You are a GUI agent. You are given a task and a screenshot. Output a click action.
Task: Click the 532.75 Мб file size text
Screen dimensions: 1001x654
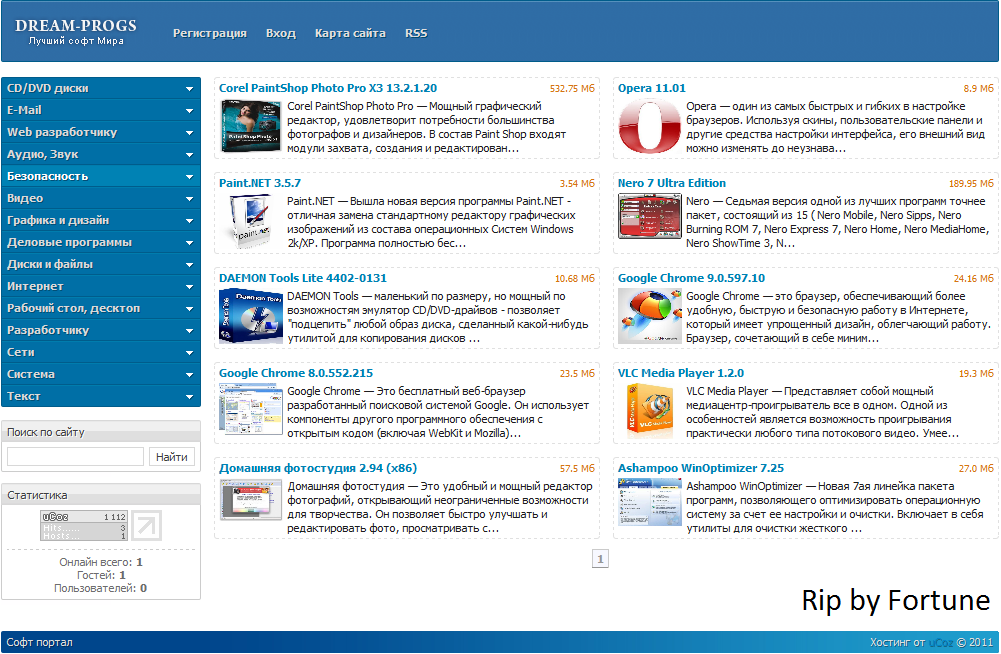point(572,89)
